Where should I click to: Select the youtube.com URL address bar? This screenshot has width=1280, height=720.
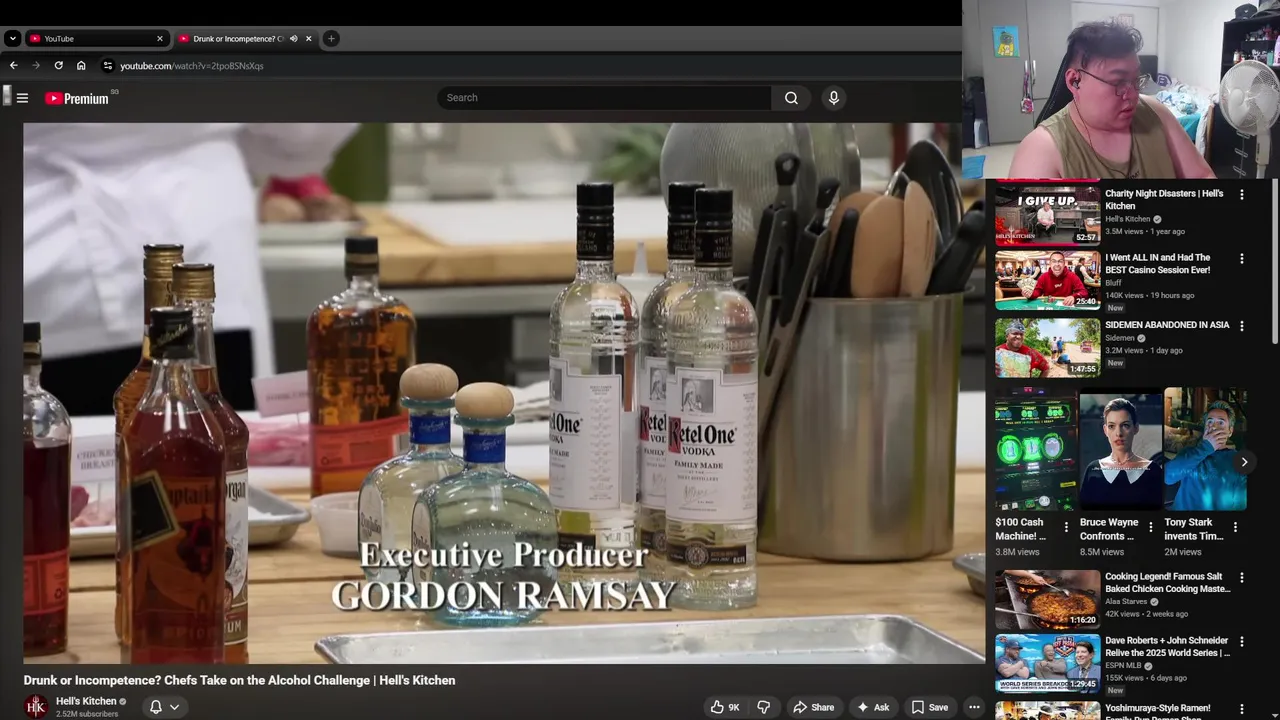pyautogui.click(x=192, y=66)
